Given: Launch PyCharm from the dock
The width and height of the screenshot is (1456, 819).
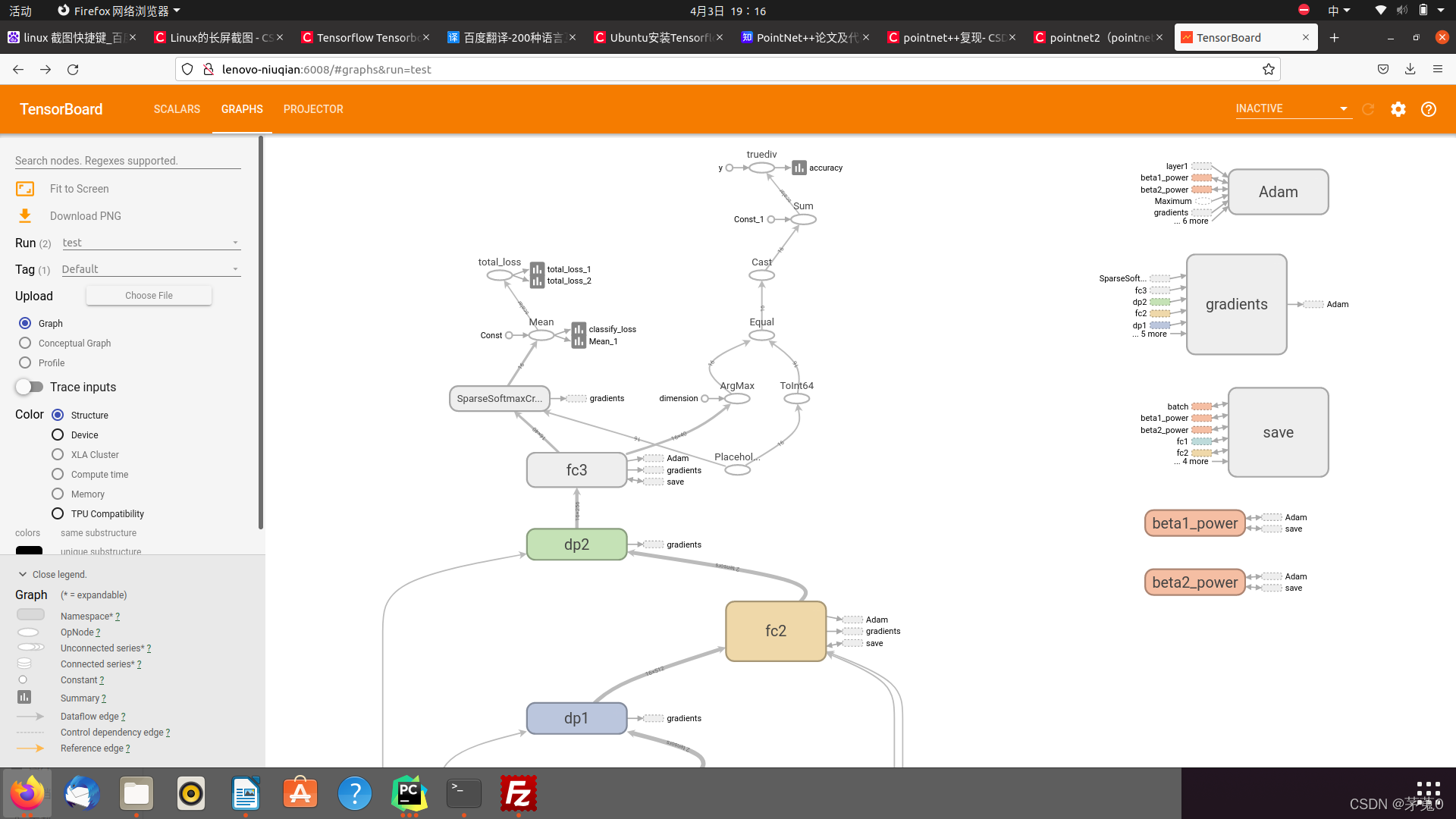Looking at the screenshot, I should tap(409, 794).
